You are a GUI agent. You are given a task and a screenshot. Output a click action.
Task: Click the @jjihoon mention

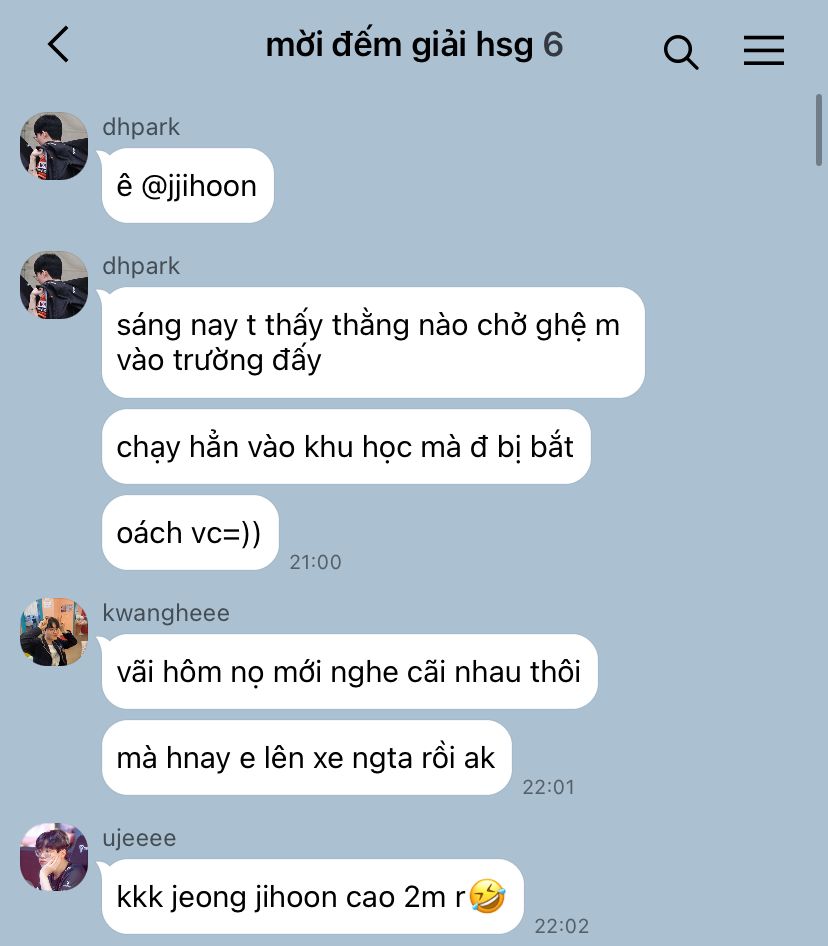tap(199, 186)
